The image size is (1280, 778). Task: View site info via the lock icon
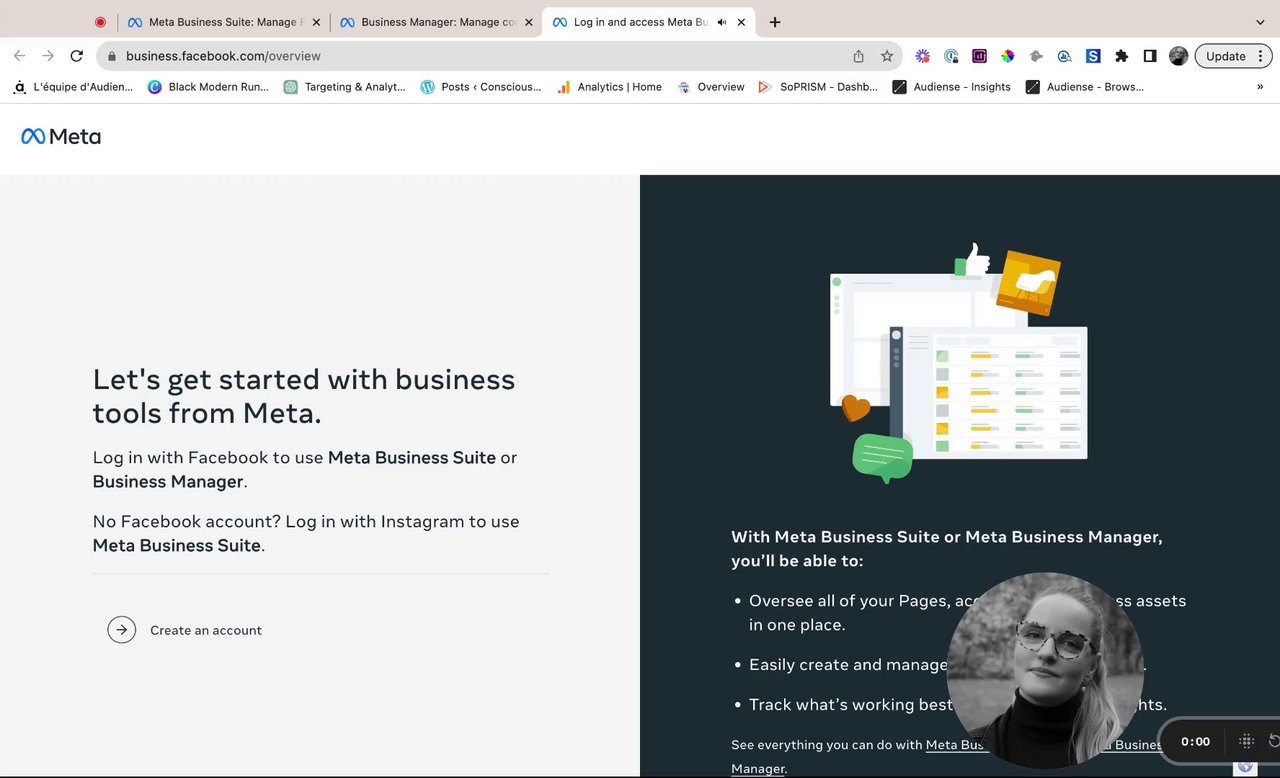[x=112, y=57]
